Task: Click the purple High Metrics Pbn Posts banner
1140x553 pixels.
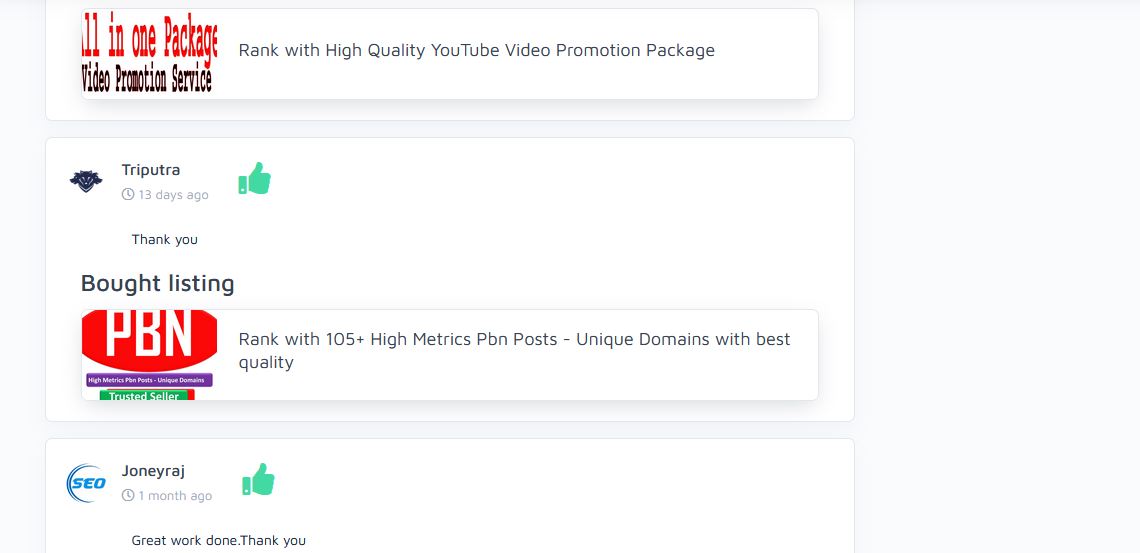Action: 149,380
